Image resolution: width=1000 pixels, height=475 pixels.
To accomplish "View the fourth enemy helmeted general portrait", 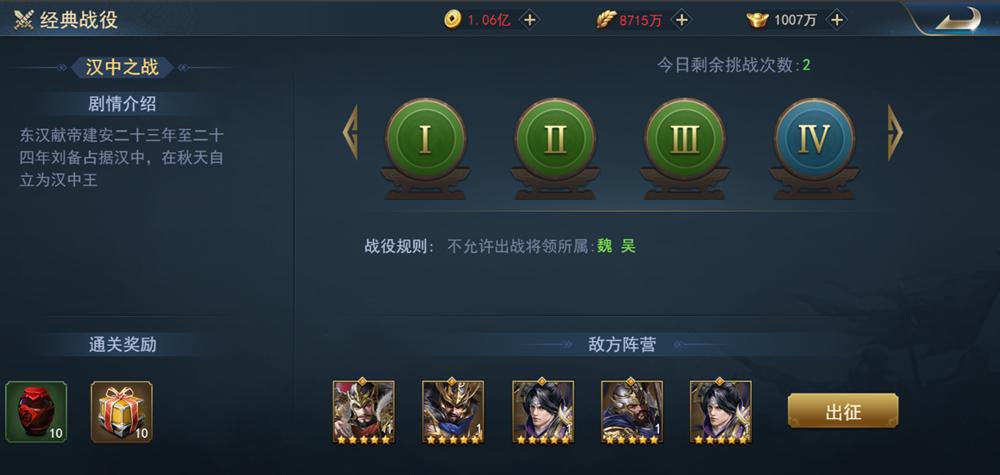I will tap(632, 412).
